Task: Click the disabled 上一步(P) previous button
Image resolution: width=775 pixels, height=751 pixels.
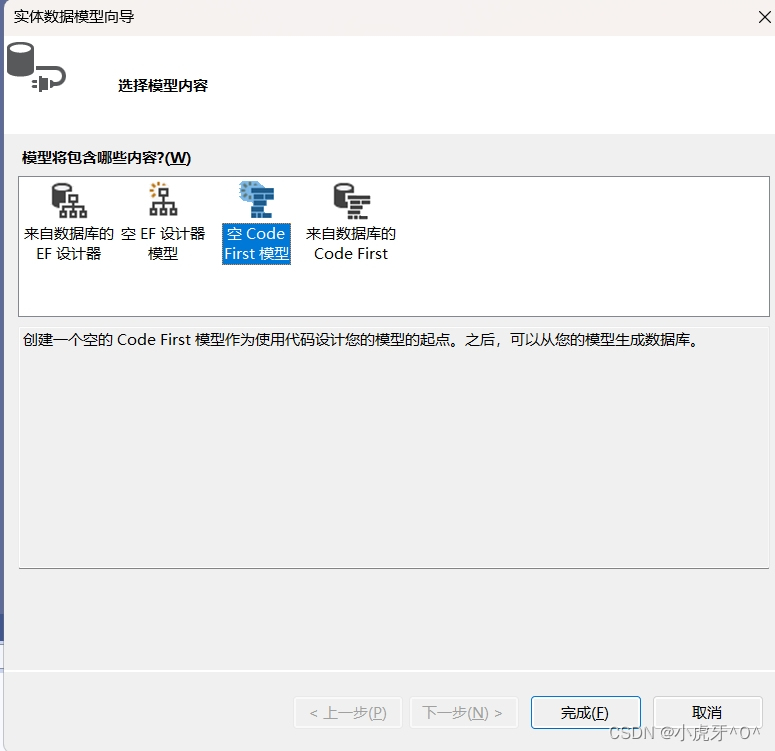Action: tap(348, 712)
